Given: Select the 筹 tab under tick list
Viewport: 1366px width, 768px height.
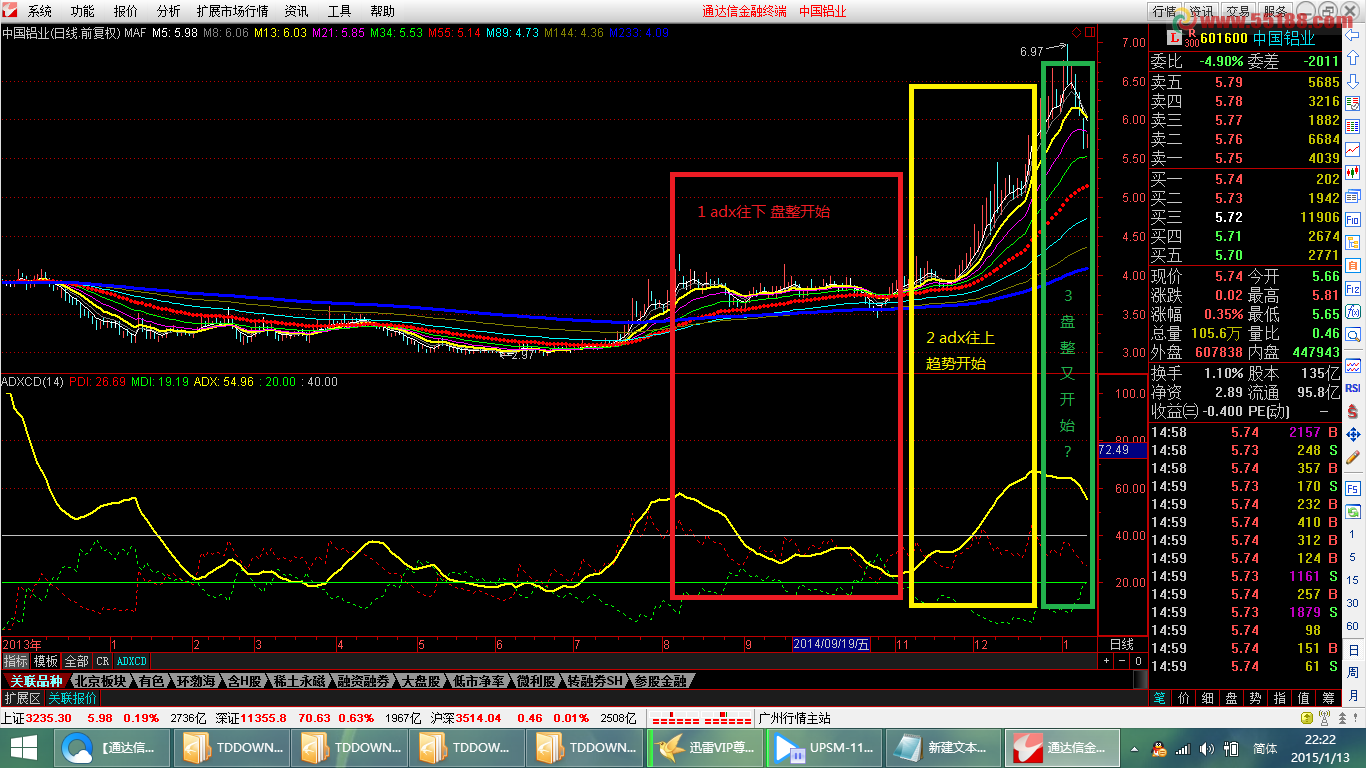Looking at the screenshot, I should [1327, 698].
